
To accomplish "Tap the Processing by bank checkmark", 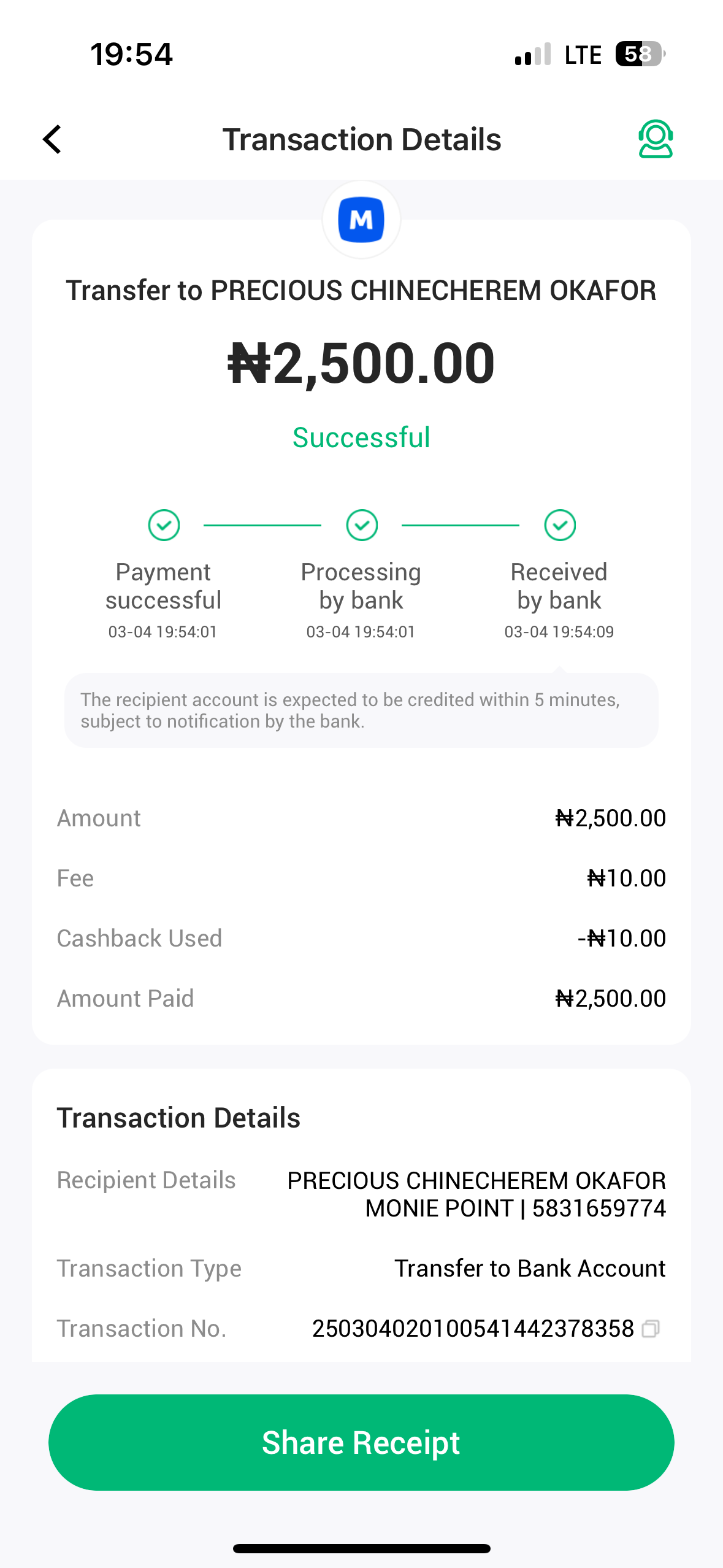I will tap(362, 525).
